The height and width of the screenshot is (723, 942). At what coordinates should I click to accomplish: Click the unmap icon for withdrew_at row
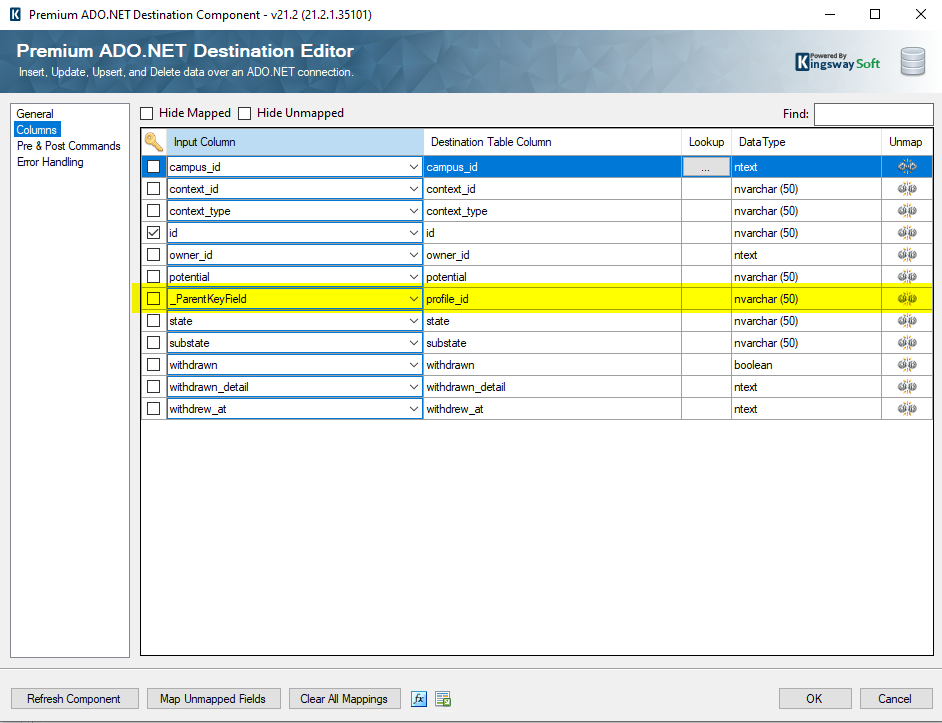point(907,409)
